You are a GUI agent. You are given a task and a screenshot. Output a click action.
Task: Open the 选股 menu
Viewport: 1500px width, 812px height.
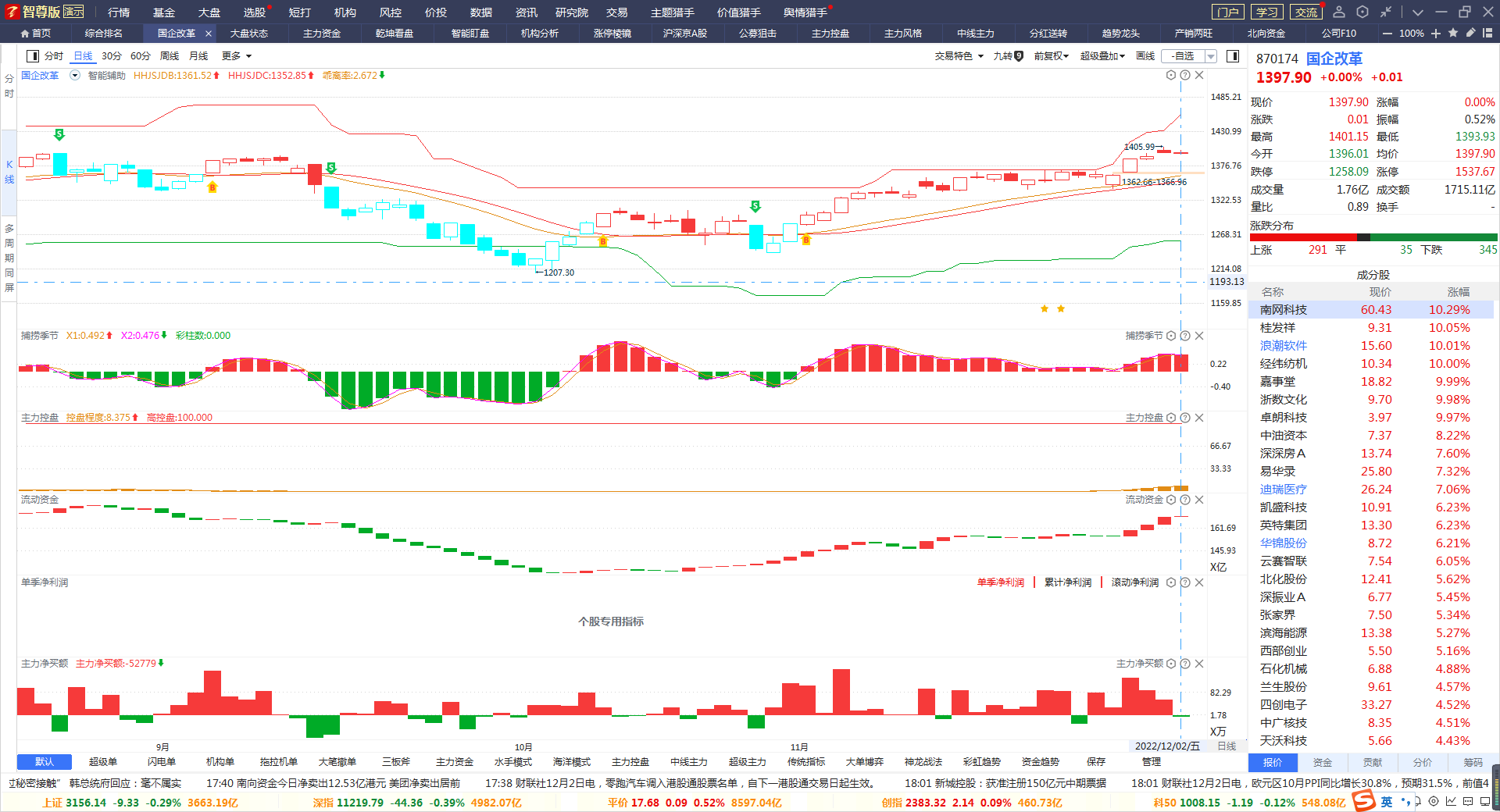coord(254,12)
